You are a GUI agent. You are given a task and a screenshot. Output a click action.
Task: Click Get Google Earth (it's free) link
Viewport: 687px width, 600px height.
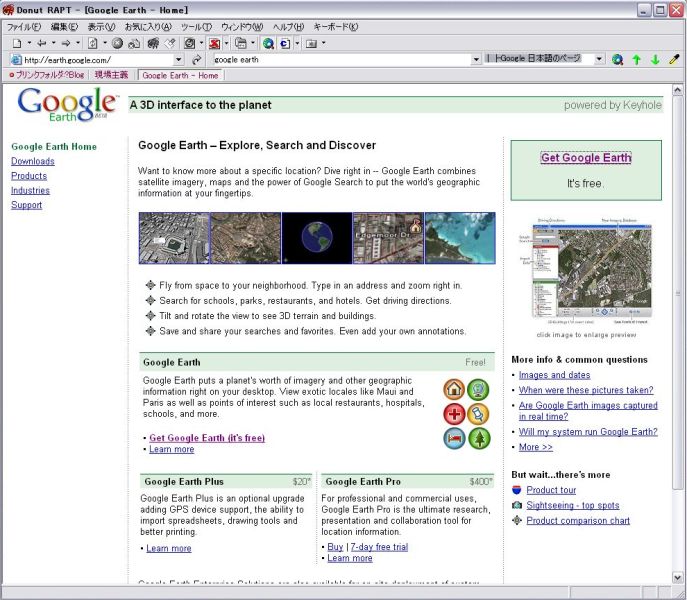click(207, 438)
